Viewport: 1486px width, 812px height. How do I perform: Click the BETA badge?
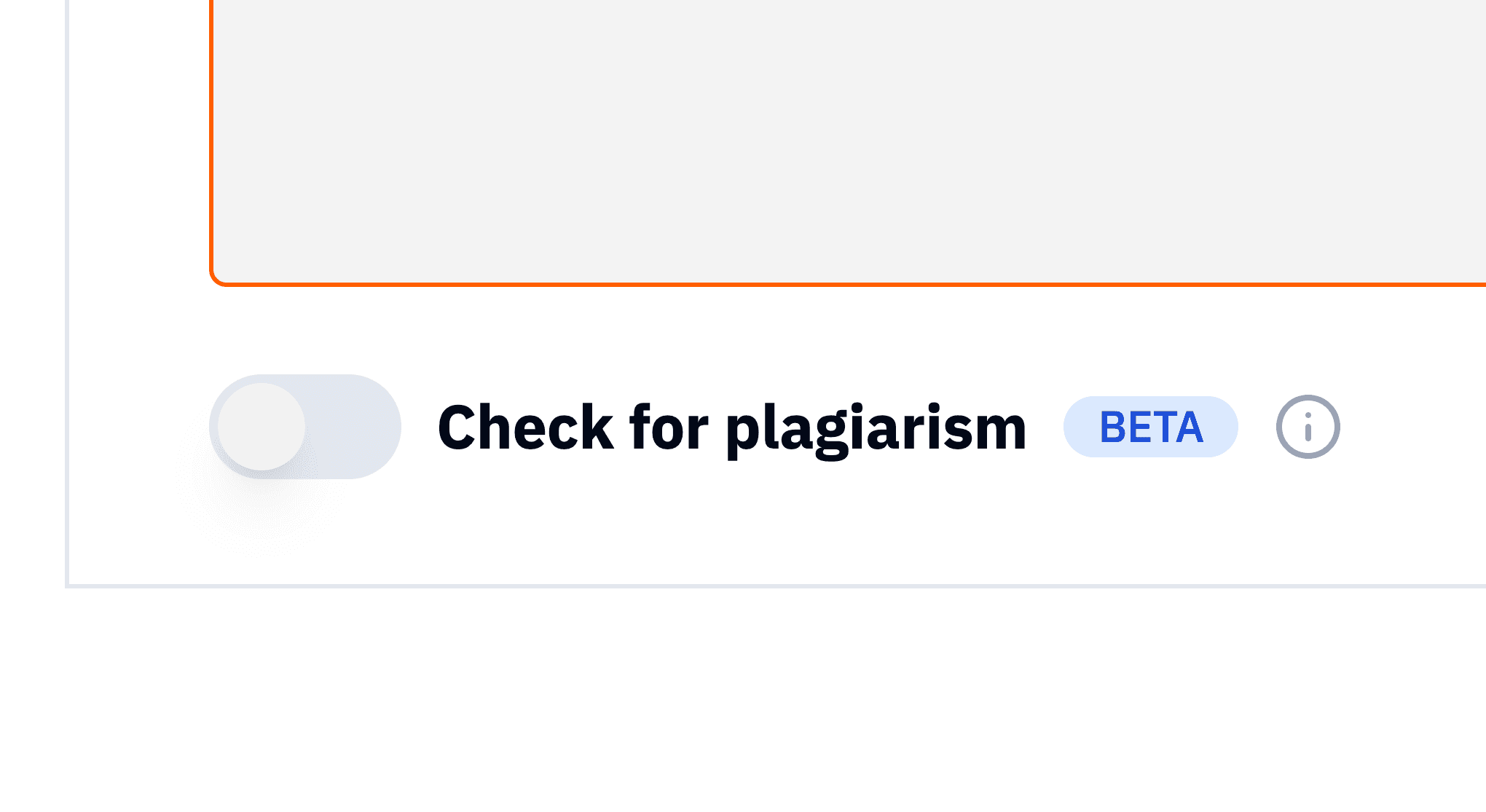click(1150, 427)
